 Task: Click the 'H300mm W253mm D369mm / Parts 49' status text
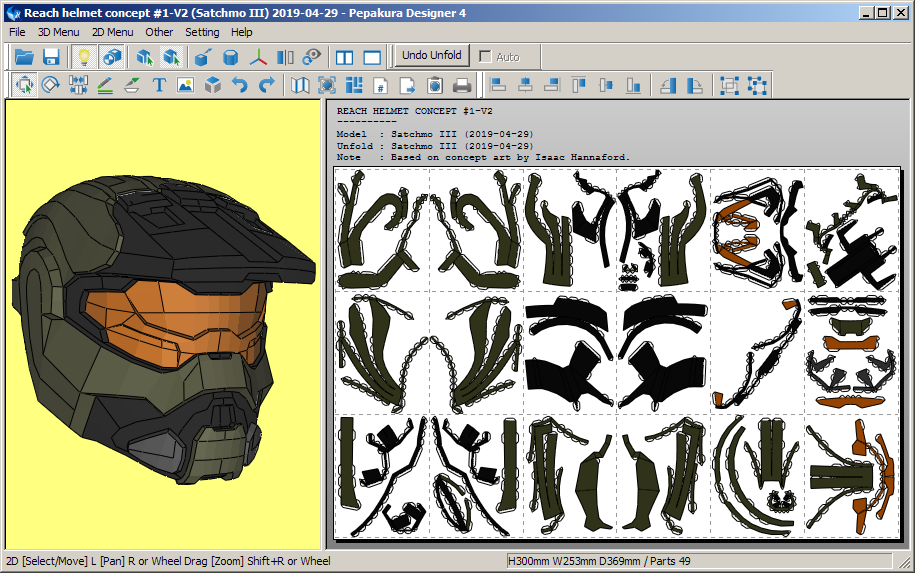pos(599,561)
